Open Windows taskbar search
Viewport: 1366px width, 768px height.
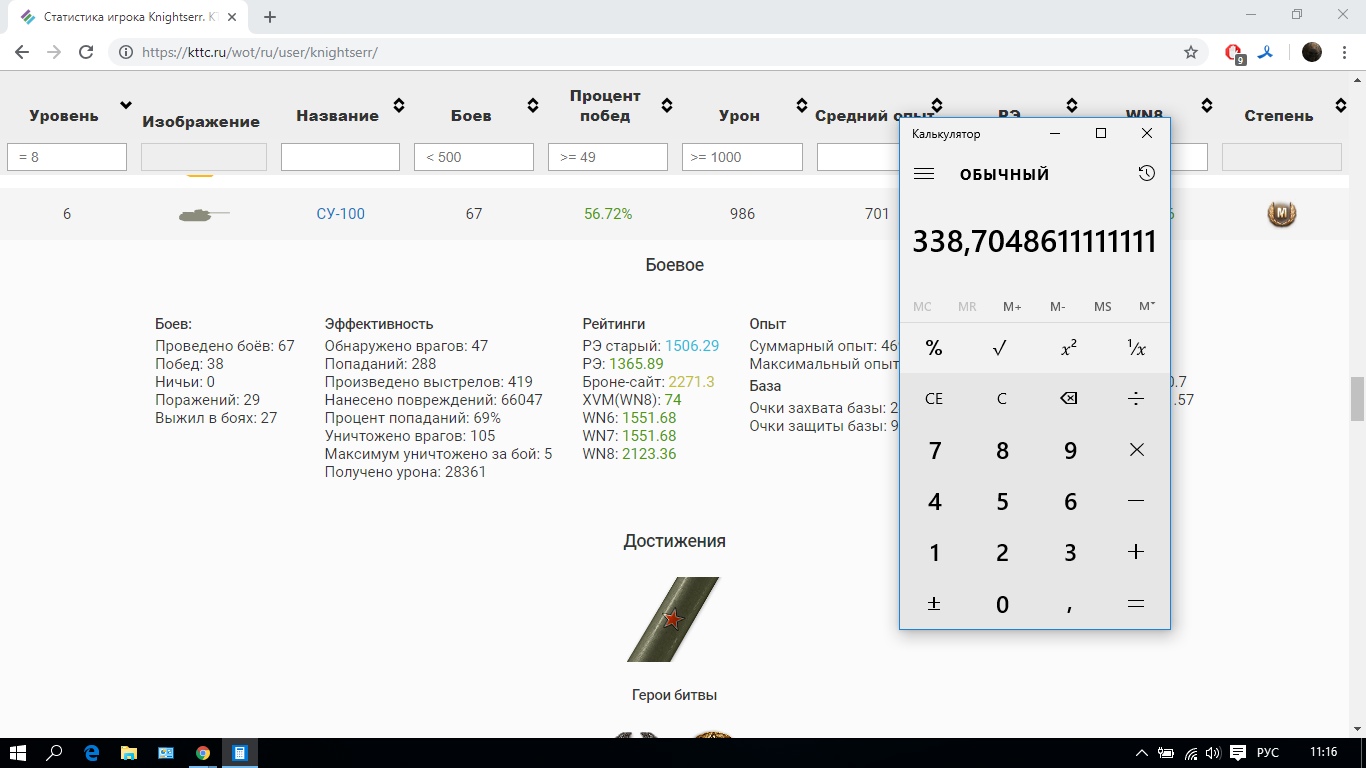point(55,753)
